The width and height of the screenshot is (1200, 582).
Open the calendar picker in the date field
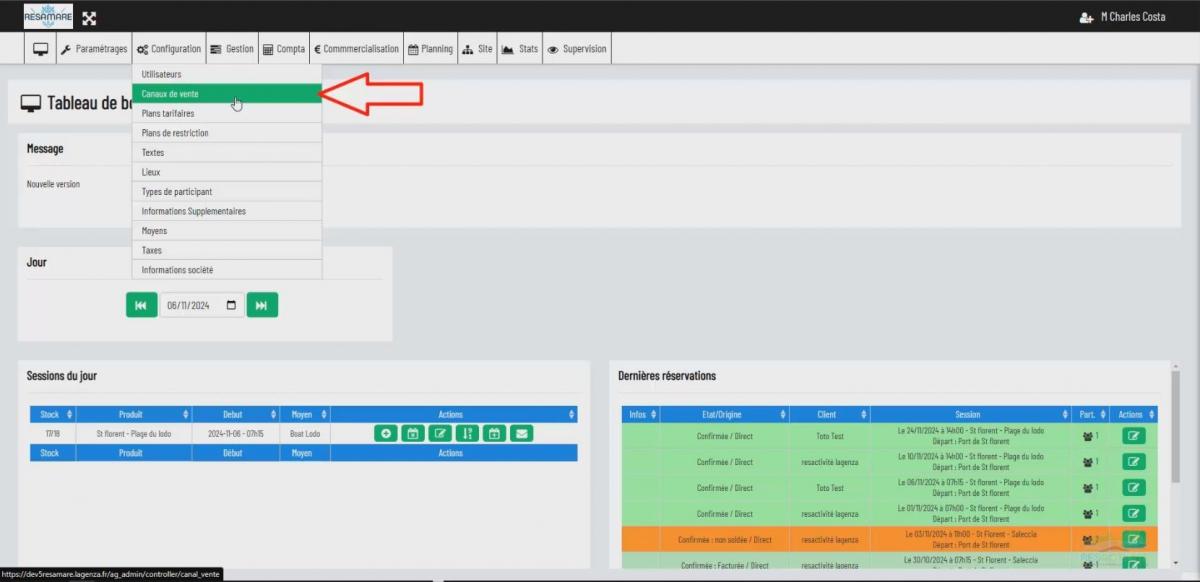coord(232,306)
